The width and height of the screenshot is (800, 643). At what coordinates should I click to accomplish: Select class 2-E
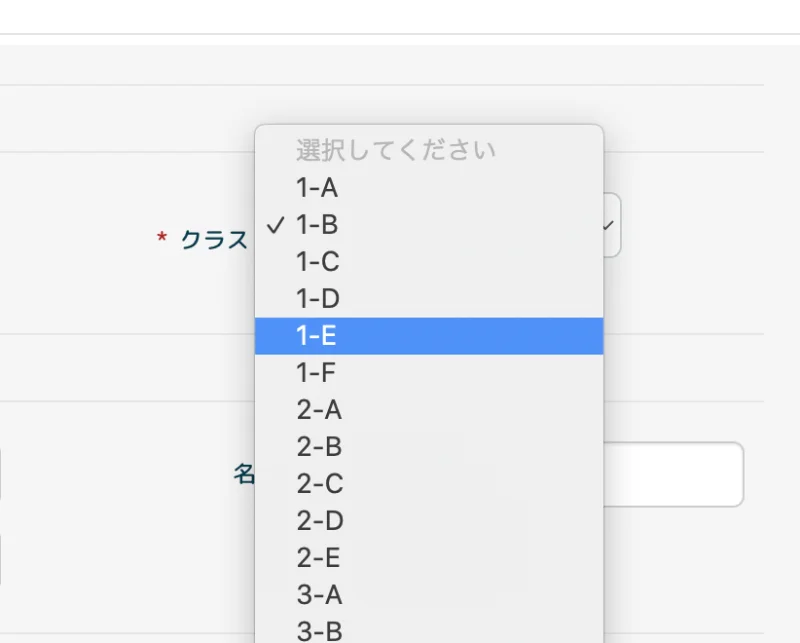click(x=429, y=558)
